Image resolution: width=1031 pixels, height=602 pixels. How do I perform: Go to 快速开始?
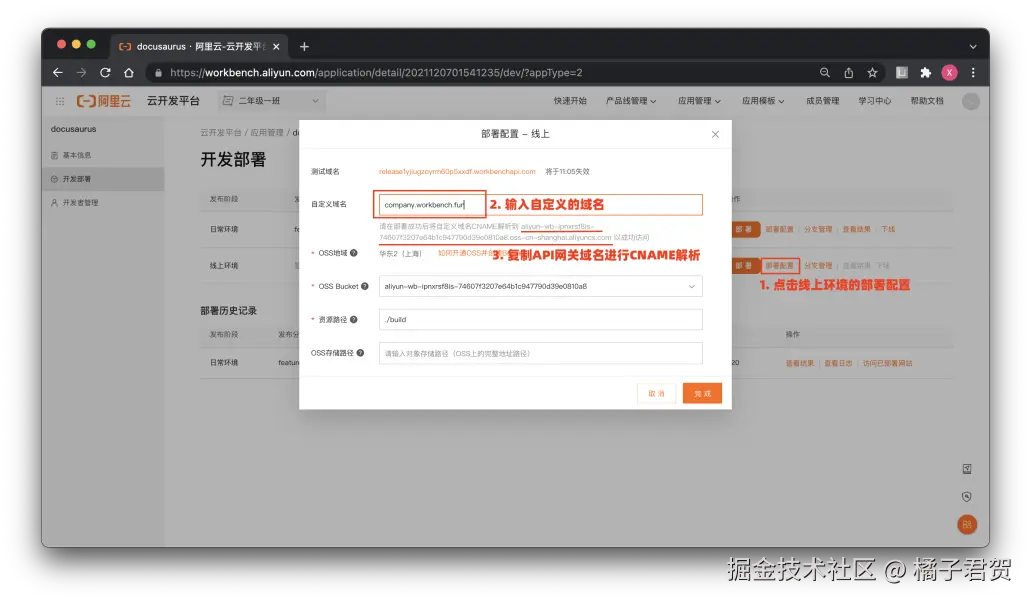(x=570, y=101)
